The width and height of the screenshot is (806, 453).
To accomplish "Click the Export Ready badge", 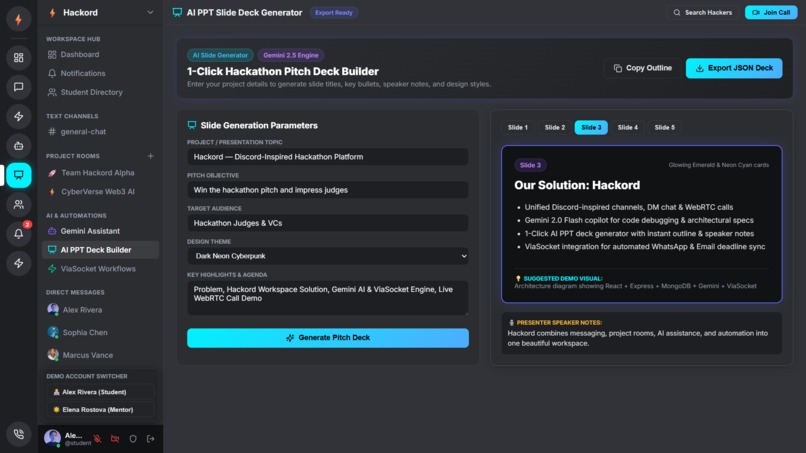I will [x=334, y=13].
